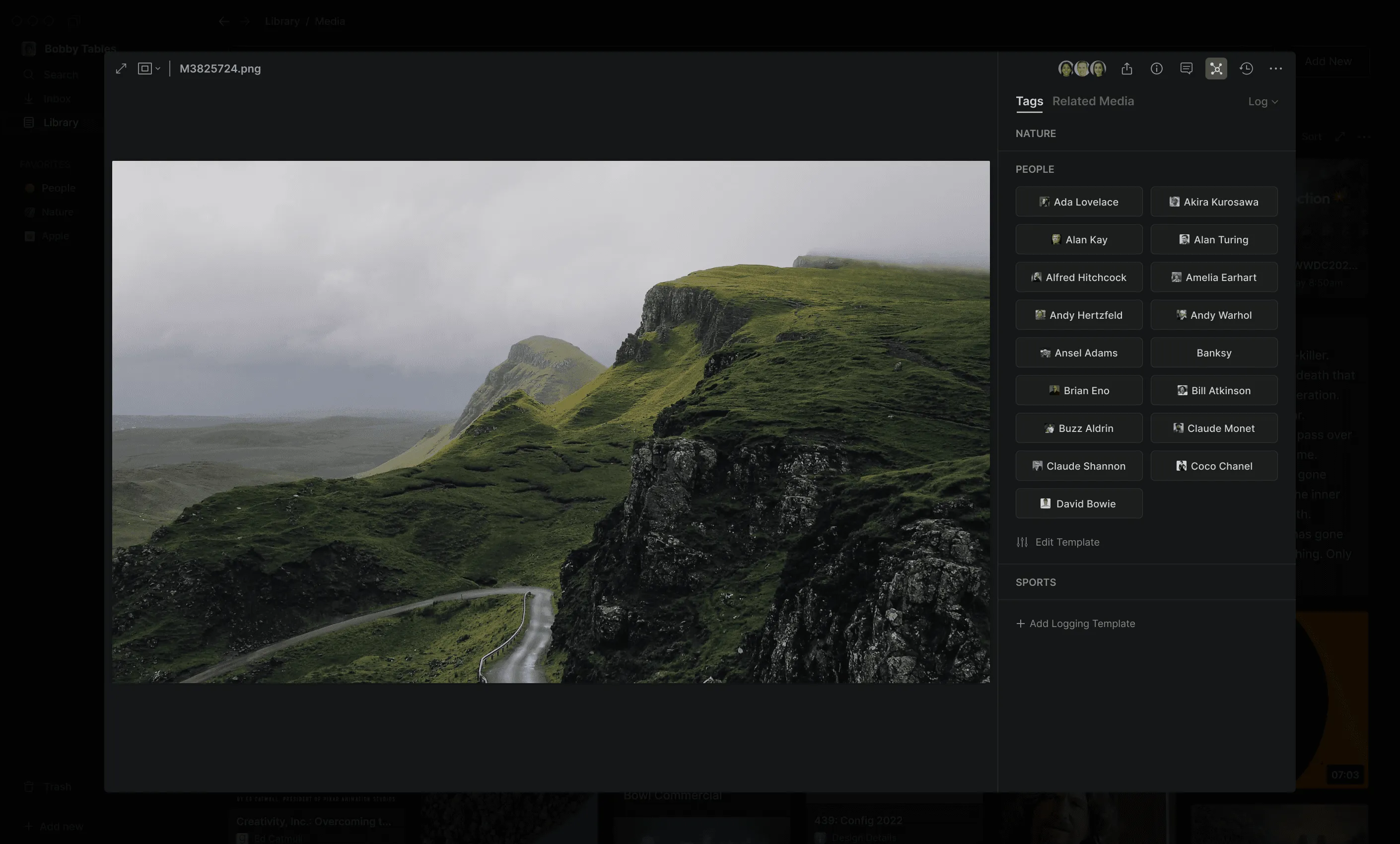Open the comments panel icon
This screenshot has height=844, width=1400.
[1187, 69]
